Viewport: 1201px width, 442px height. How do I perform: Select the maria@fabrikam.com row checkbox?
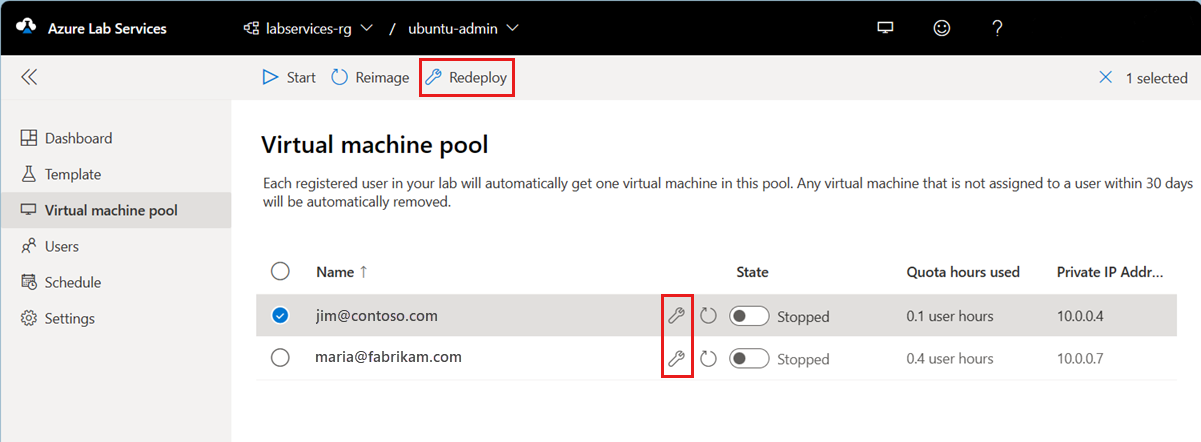[280, 358]
